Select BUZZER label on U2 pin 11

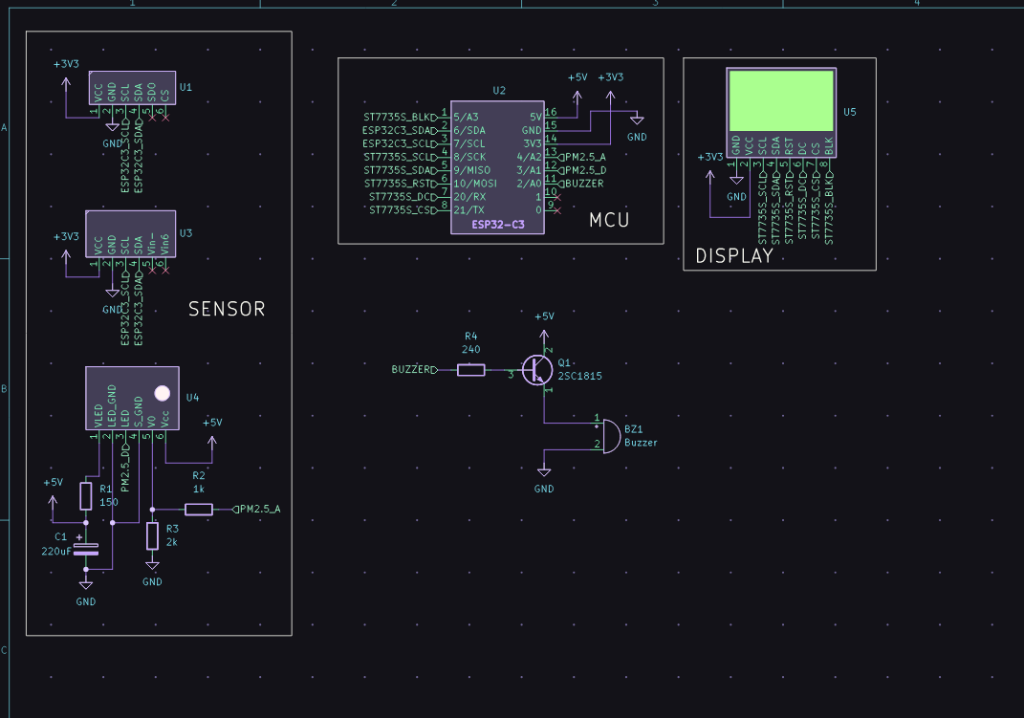[581, 184]
